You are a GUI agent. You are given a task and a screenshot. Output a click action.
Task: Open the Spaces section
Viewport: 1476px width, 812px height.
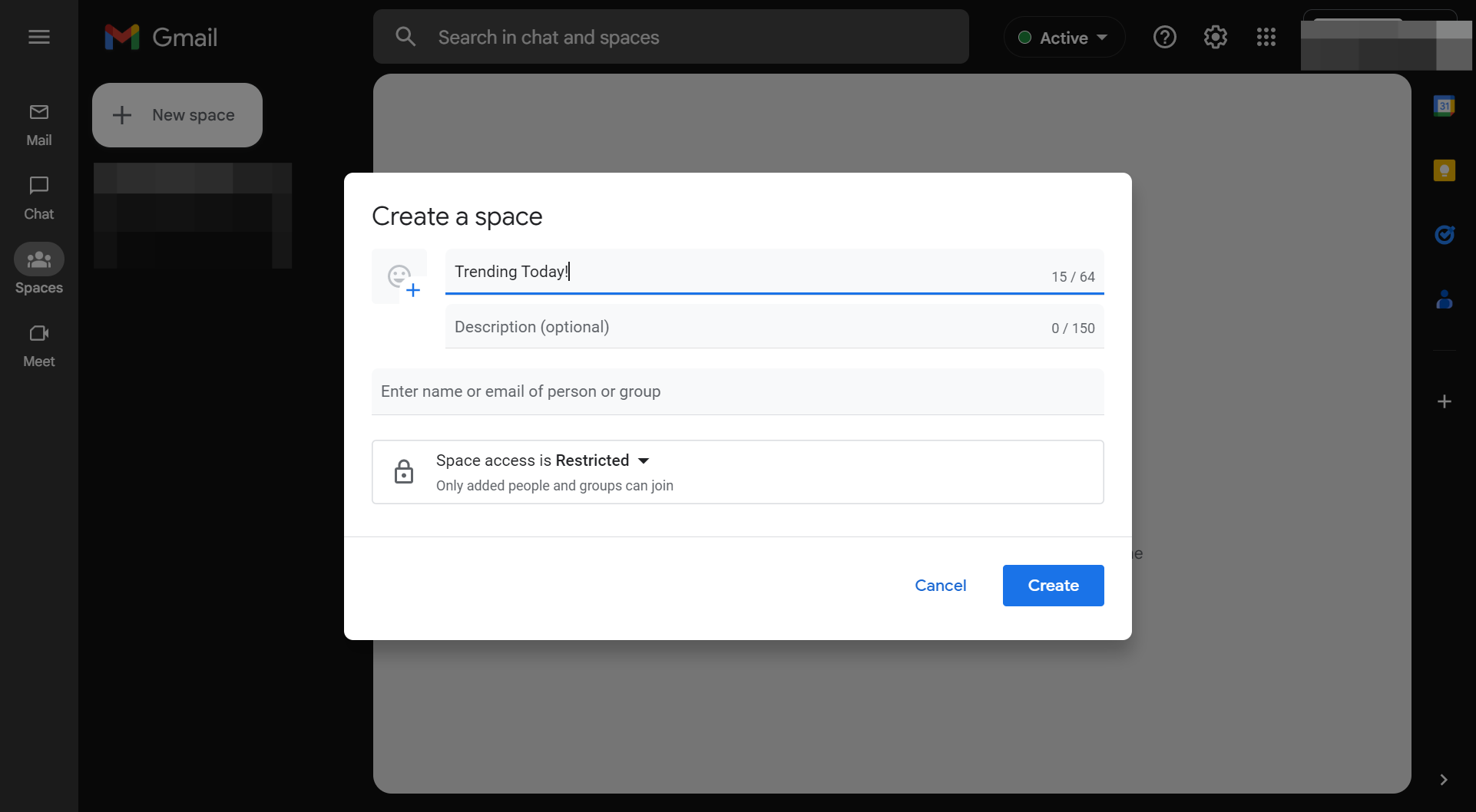pyautogui.click(x=39, y=270)
